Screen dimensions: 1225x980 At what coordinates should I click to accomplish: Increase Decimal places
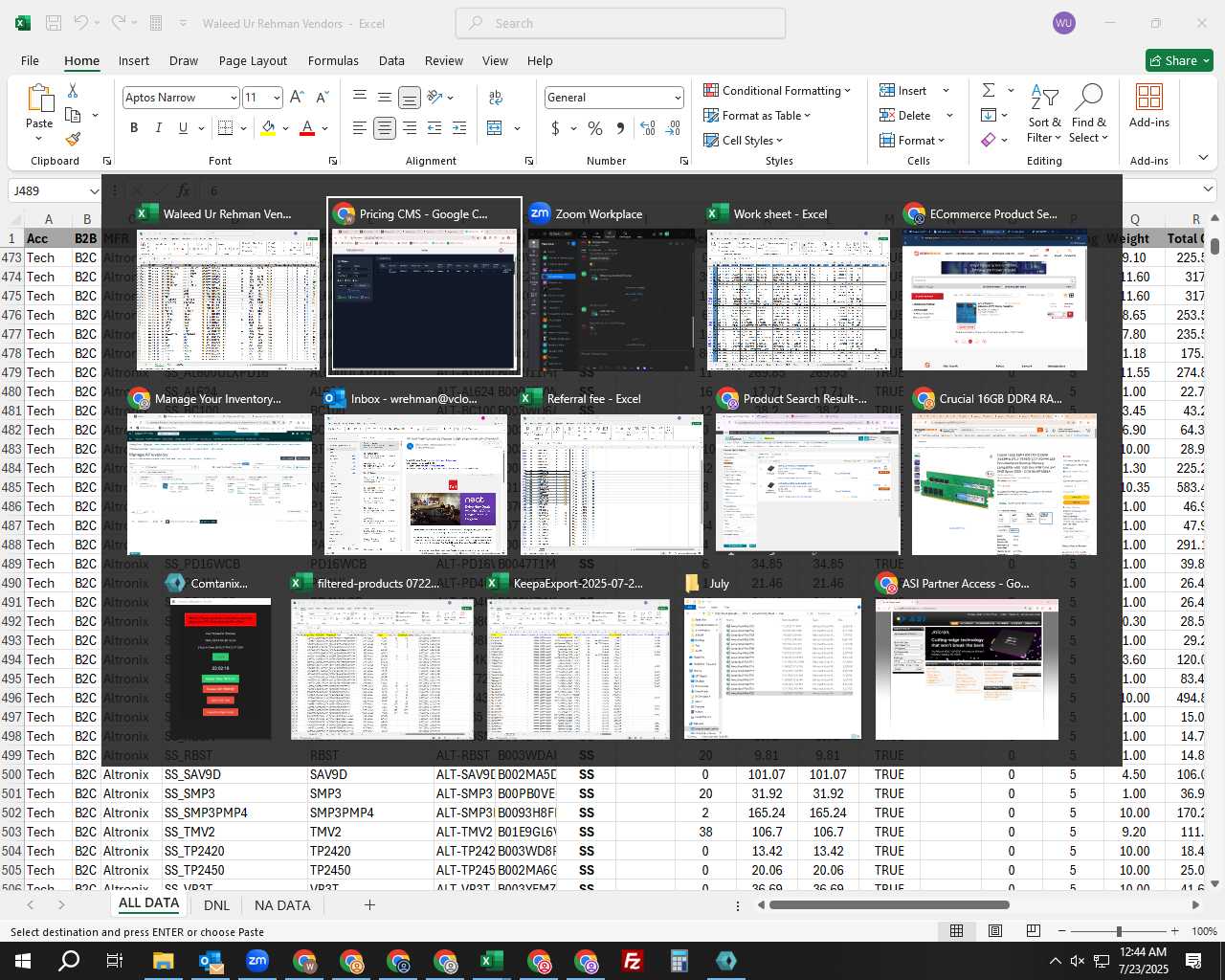coord(648,128)
